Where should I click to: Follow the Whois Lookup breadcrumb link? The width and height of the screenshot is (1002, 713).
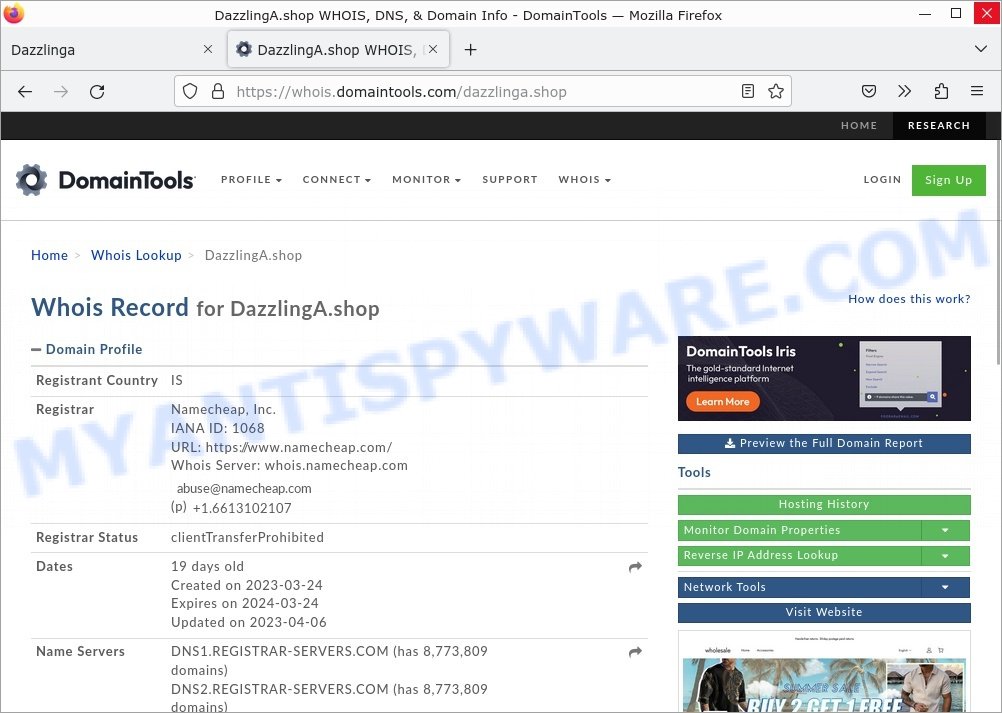(x=136, y=256)
